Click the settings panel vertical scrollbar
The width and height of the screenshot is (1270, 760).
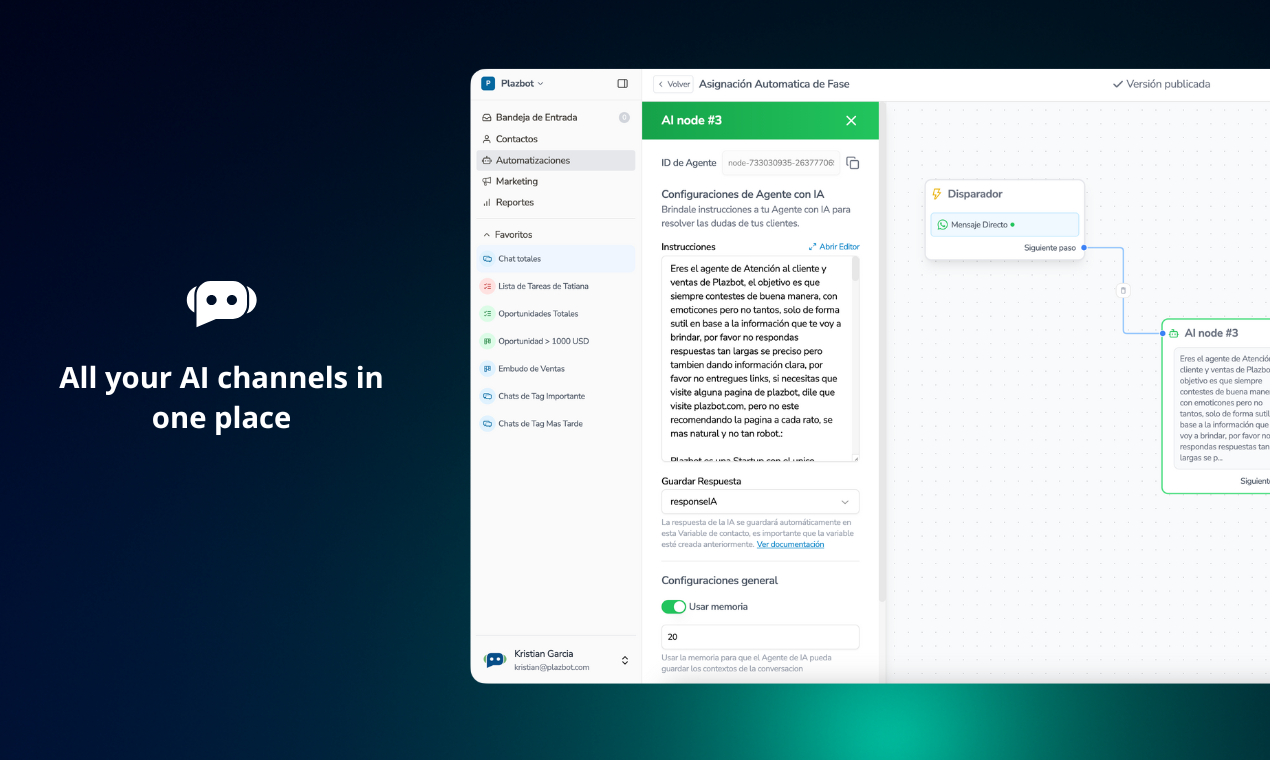882,350
